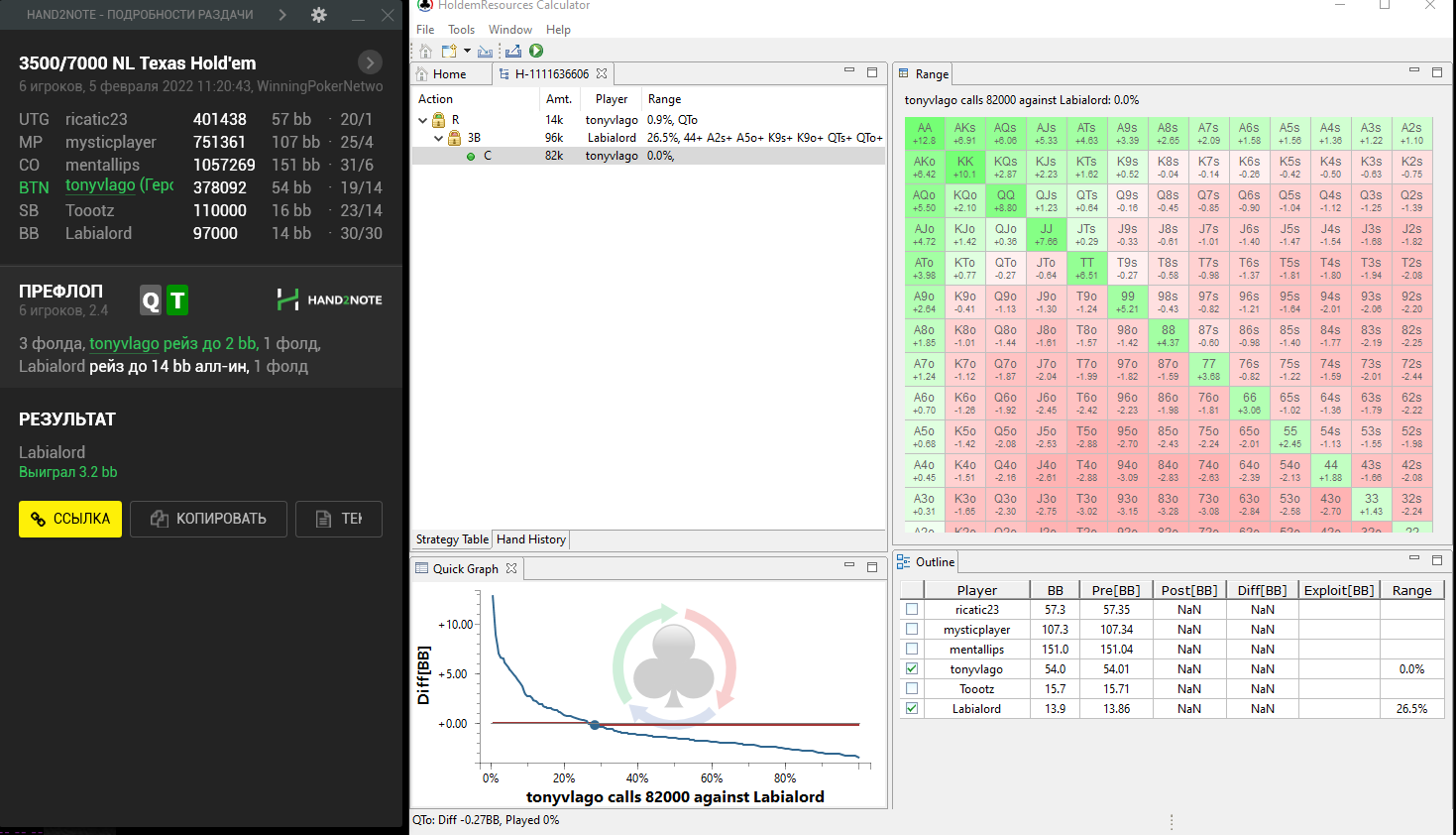
Task: Switch to the Hand History tab
Action: (x=531, y=539)
